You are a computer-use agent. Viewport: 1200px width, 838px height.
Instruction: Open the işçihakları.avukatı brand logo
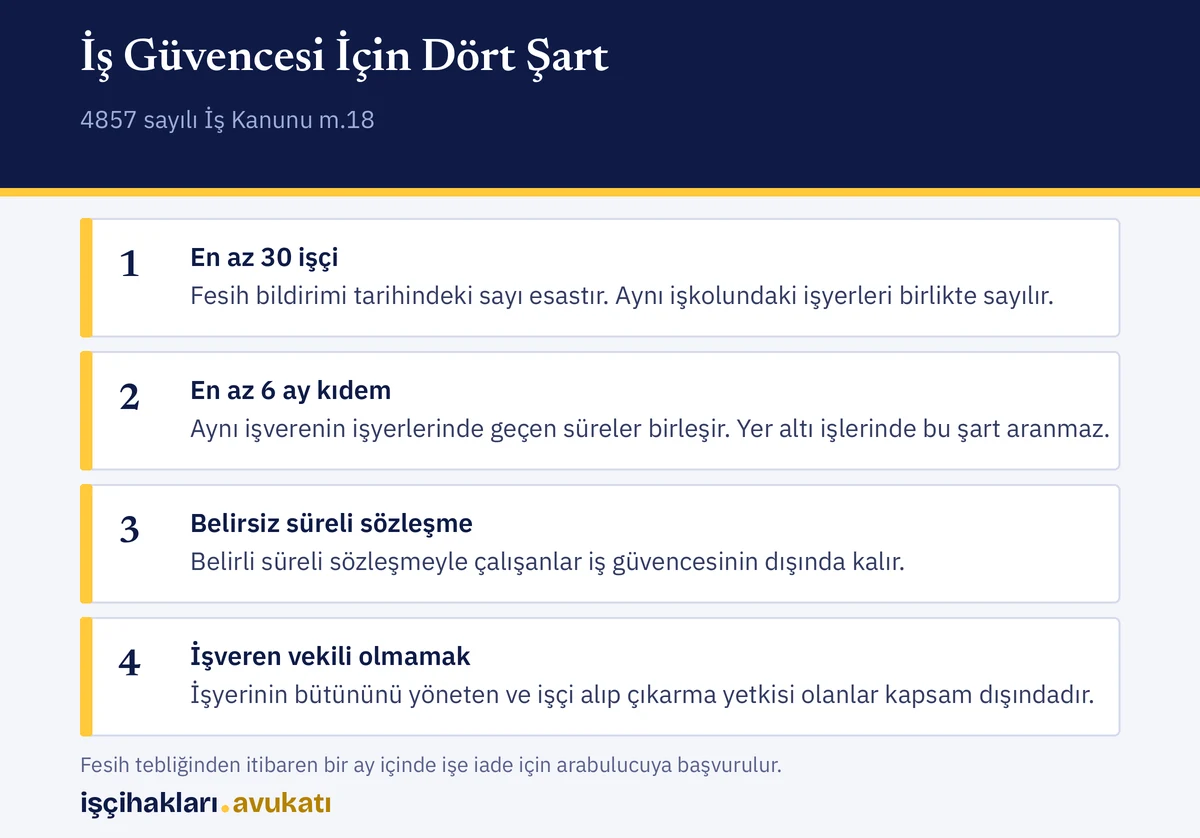coord(205,803)
